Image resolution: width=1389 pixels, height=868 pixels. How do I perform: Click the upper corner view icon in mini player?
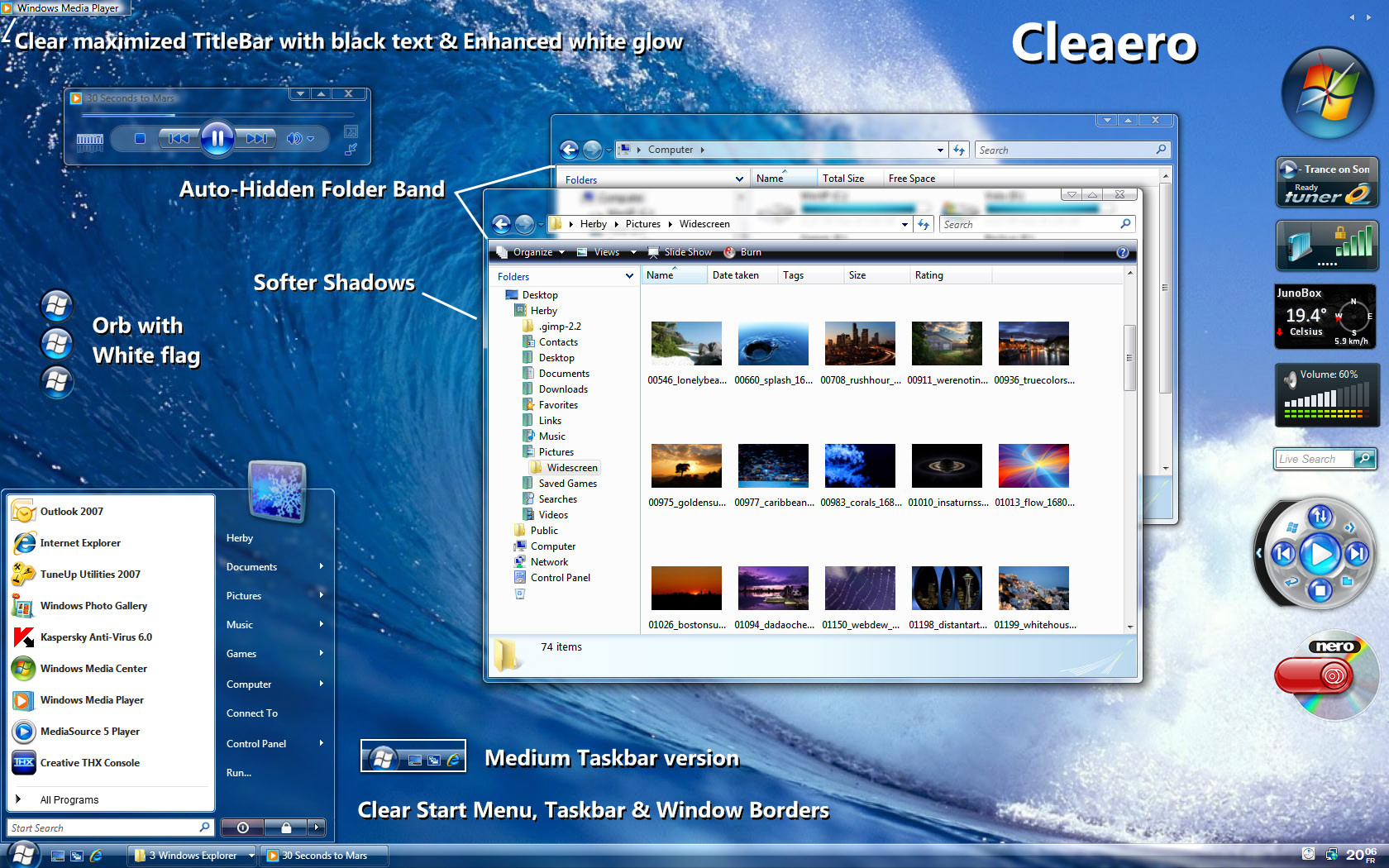click(x=351, y=131)
